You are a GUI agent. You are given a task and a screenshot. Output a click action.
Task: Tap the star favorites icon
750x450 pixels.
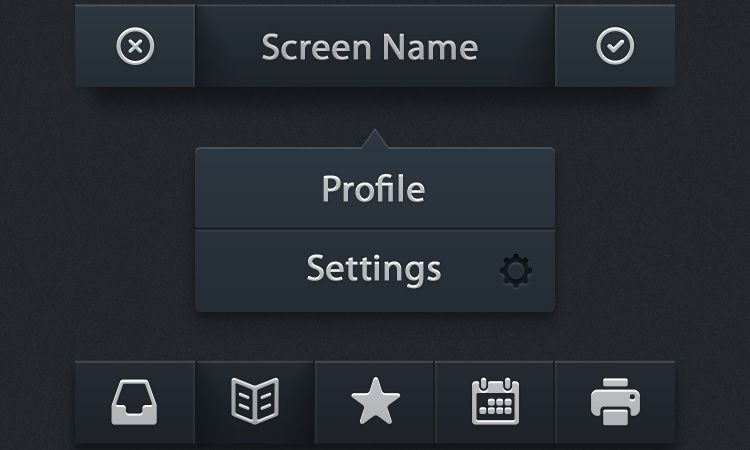pyautogui.click(x=375, y=401)
